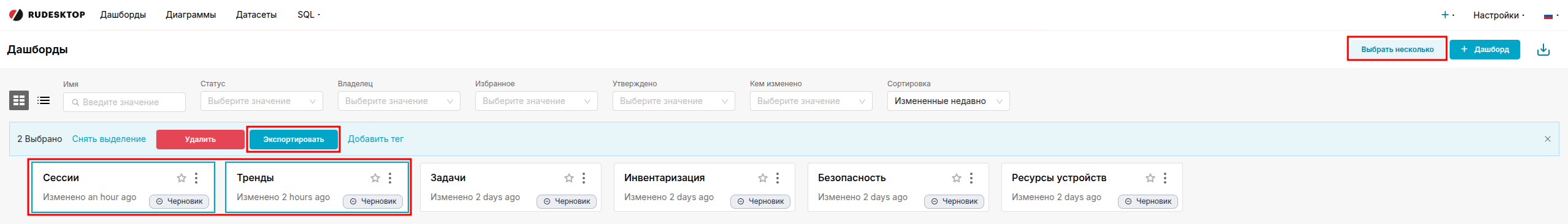
Task: Open the Владелец filter dropdown
Action: click(399, 101)
